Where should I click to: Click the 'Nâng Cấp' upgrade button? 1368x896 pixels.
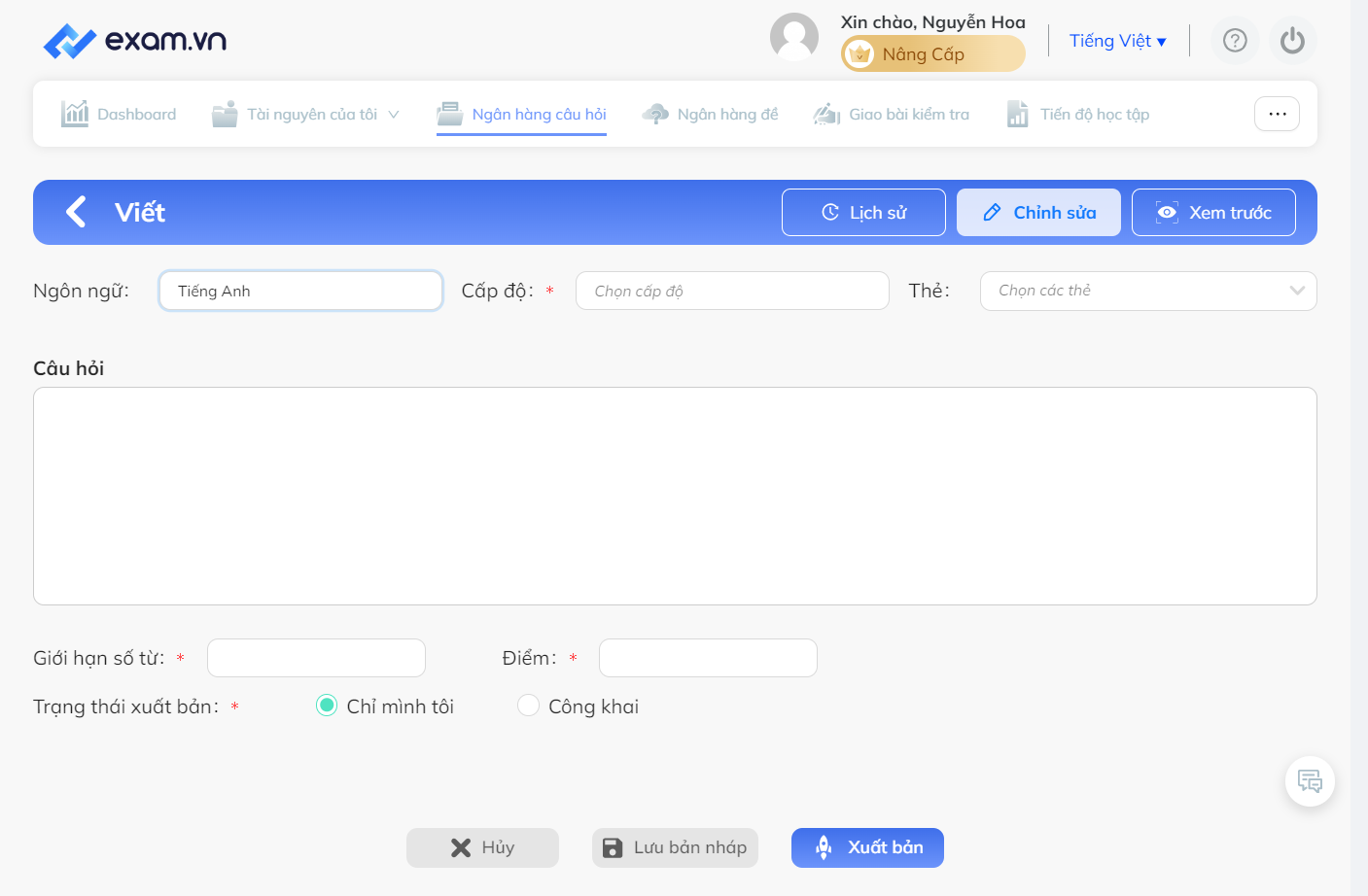[933, 54]
